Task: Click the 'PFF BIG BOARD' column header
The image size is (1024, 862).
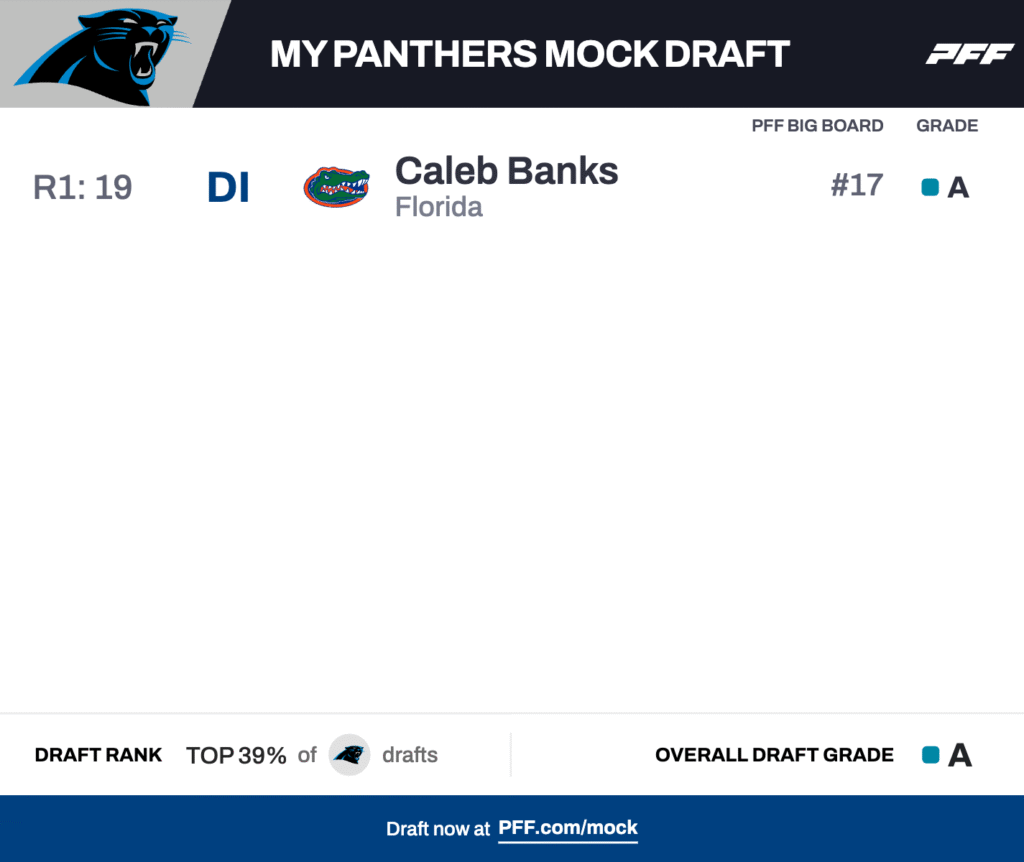Action: tap(817, 126)
